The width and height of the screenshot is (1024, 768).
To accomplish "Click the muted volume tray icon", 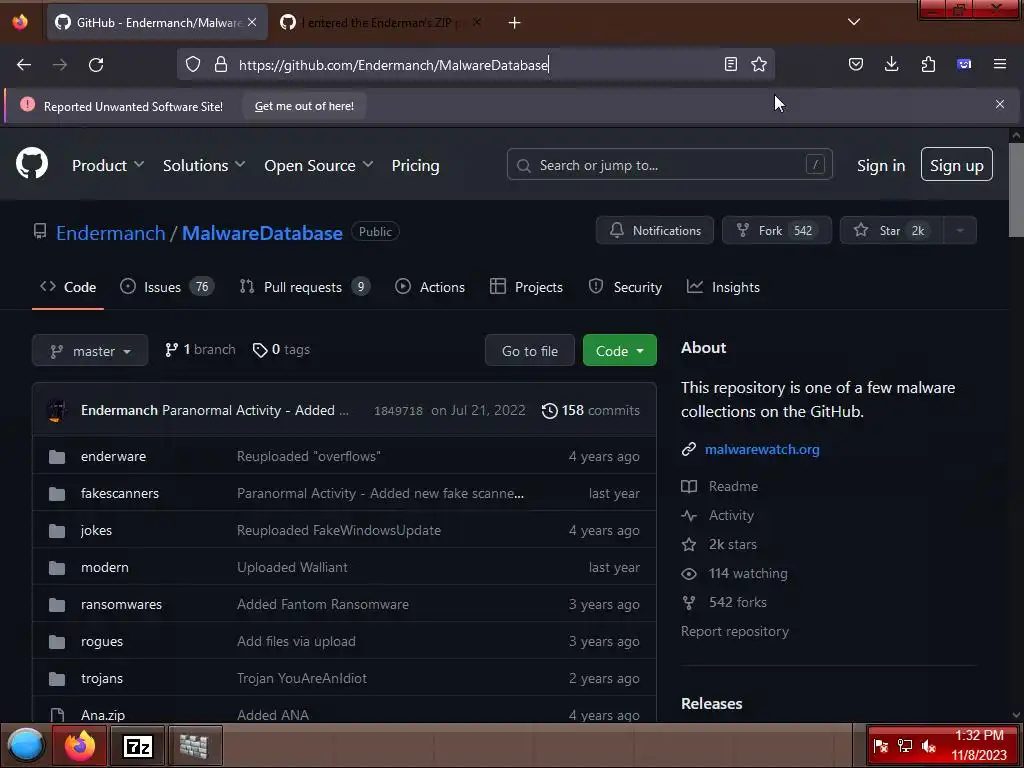I will point(929,745).
